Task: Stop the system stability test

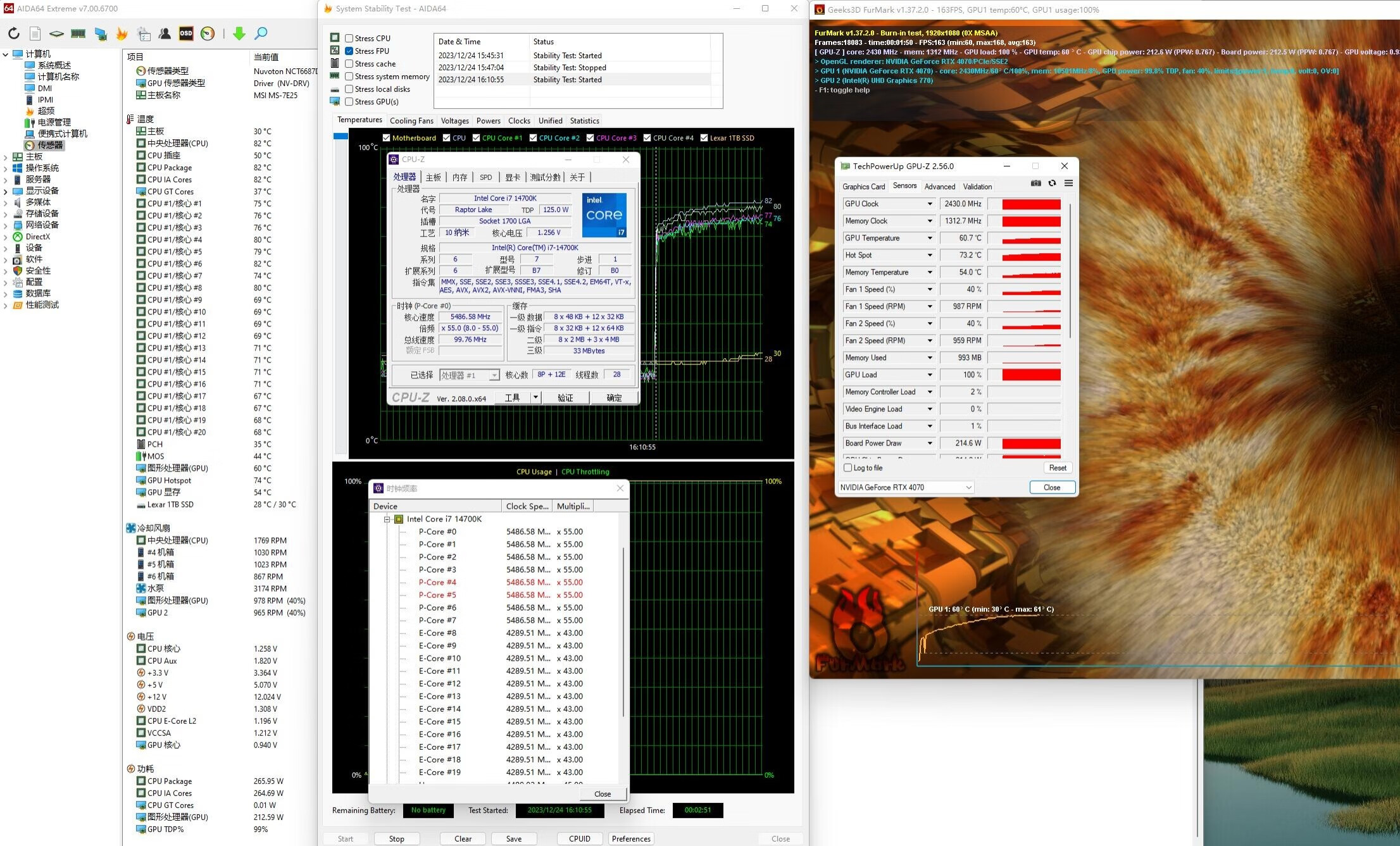Action: [x=397, y=838]
